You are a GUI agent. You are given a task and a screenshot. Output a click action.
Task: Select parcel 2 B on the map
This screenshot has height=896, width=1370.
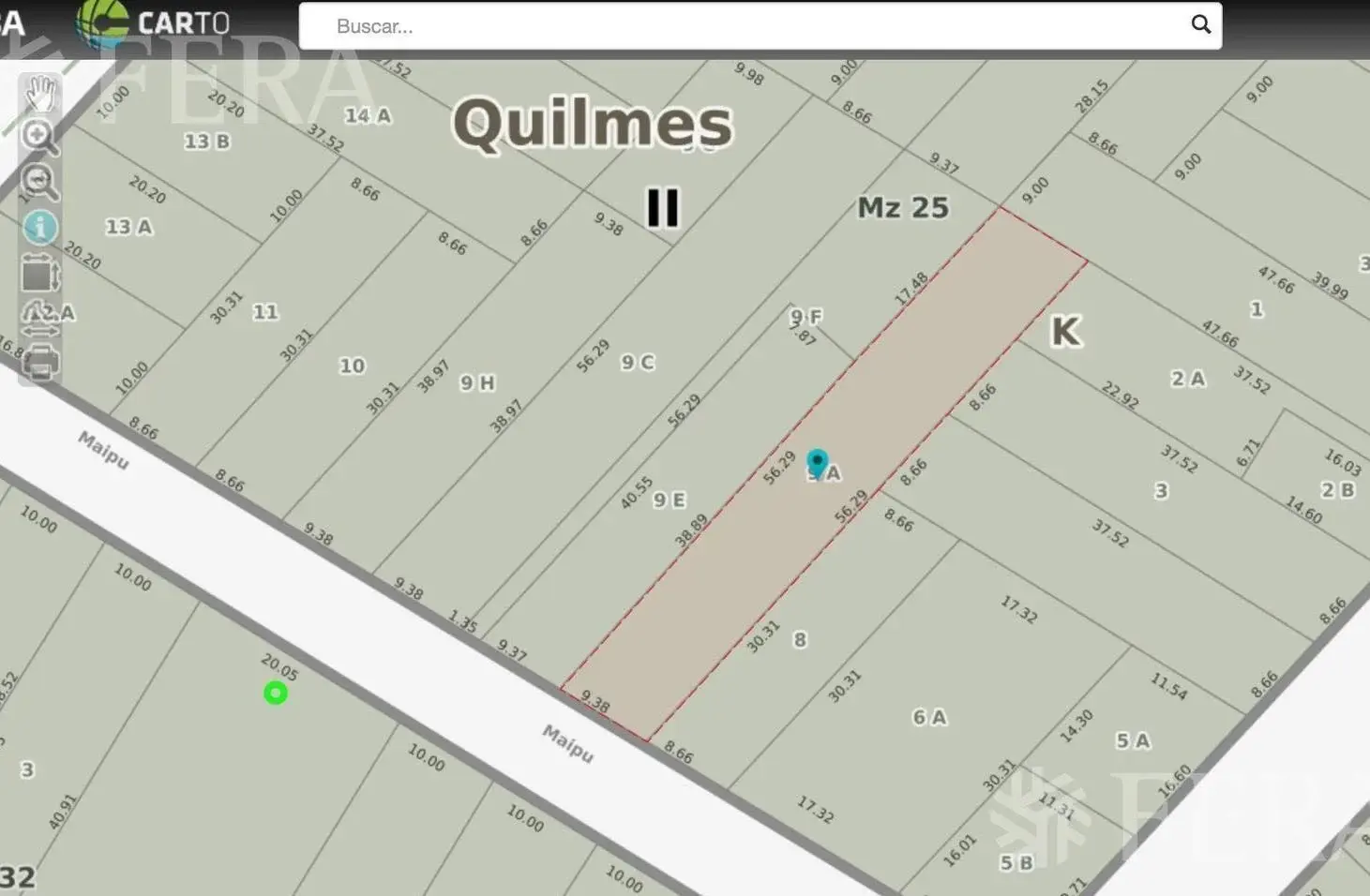click(x=1338, y=490)
